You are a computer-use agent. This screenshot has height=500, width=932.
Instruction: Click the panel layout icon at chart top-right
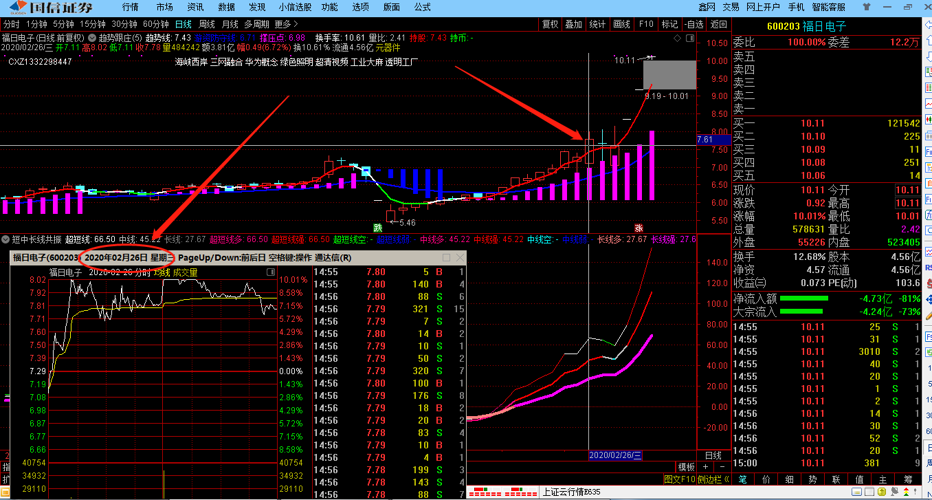click(x=690, y=38)
